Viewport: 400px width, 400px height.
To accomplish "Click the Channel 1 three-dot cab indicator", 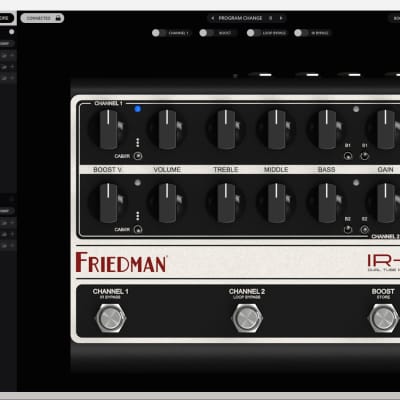I will coord(137,142).
